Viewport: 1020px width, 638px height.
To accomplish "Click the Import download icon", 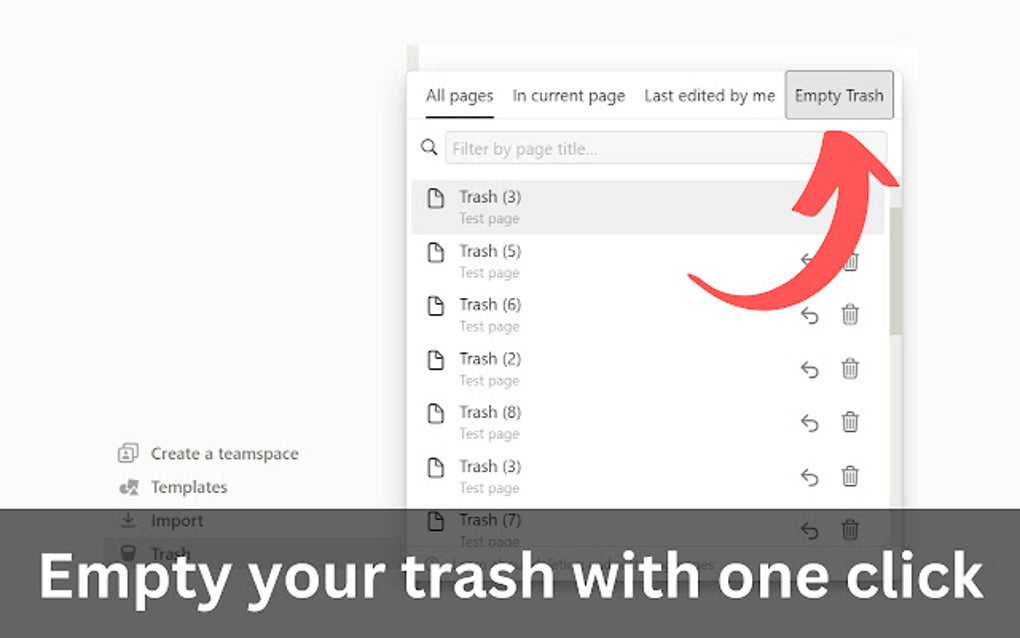I will (x=128, y=520).
